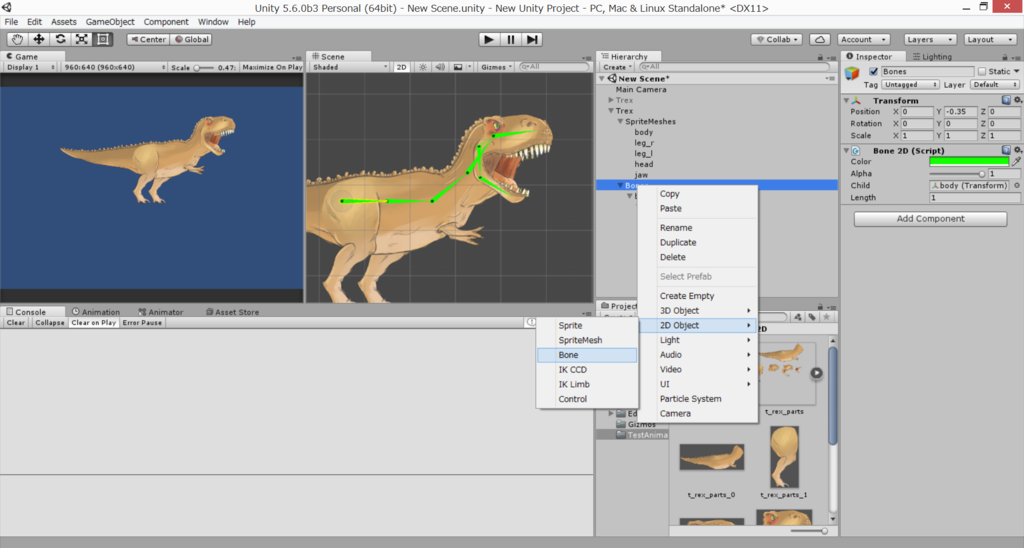Select the Move tool
This screenshot has width=1024, height=548.
(39, 39)
